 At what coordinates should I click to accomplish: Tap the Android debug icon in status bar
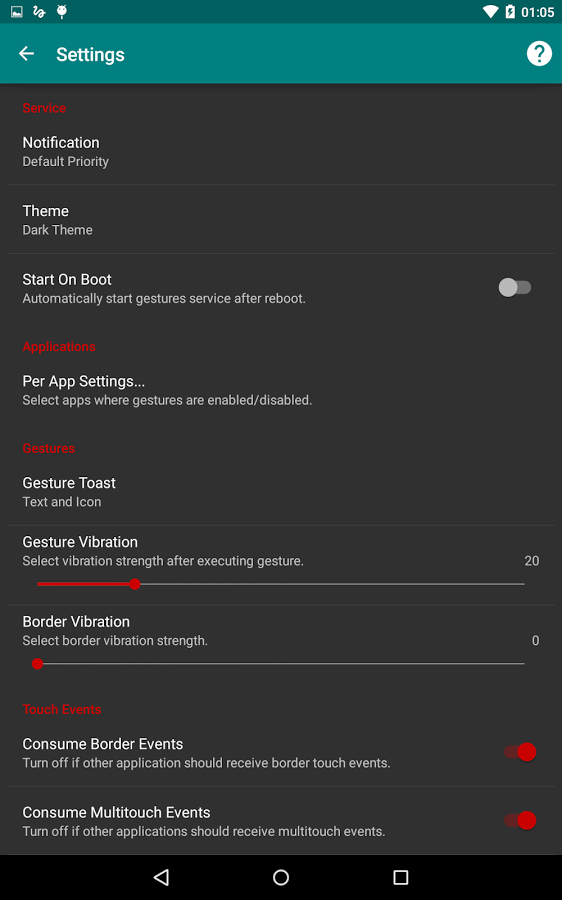click(61, 11)
